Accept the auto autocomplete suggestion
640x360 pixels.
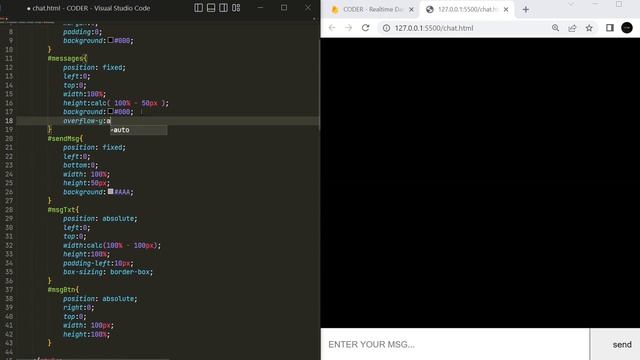138,130
